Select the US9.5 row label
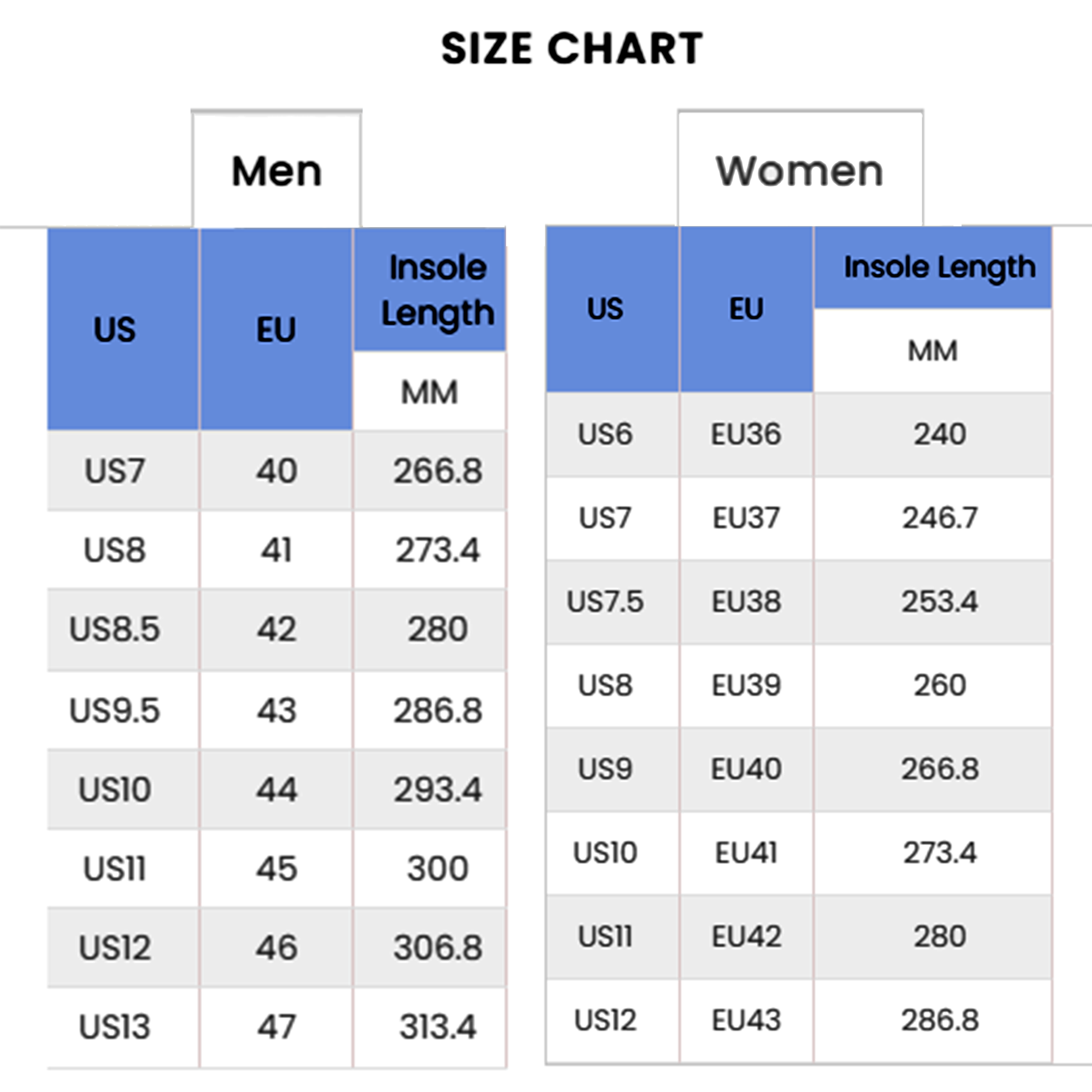Image resolution: width=1092 pixels, height=1092 pixels. tap(115, 710)
